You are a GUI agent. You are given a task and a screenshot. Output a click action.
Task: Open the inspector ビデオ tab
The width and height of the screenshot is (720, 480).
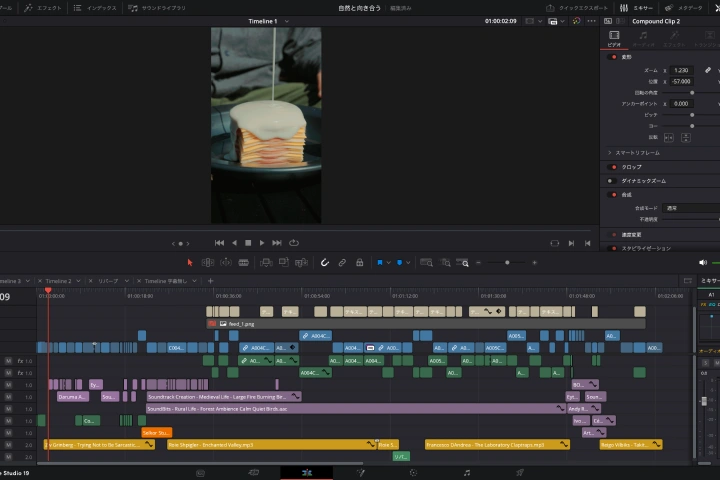(614, 39)
